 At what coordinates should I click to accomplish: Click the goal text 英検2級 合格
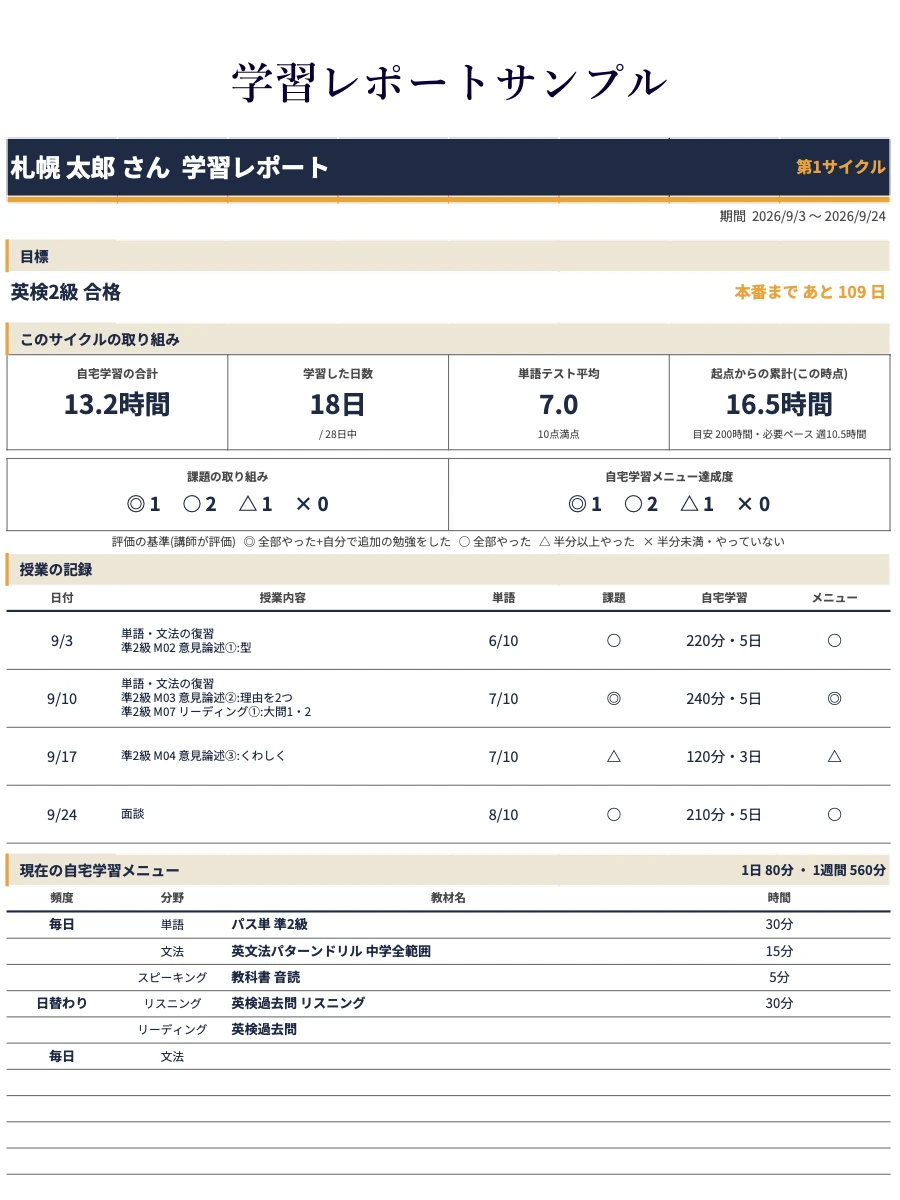tap(66, 292)
